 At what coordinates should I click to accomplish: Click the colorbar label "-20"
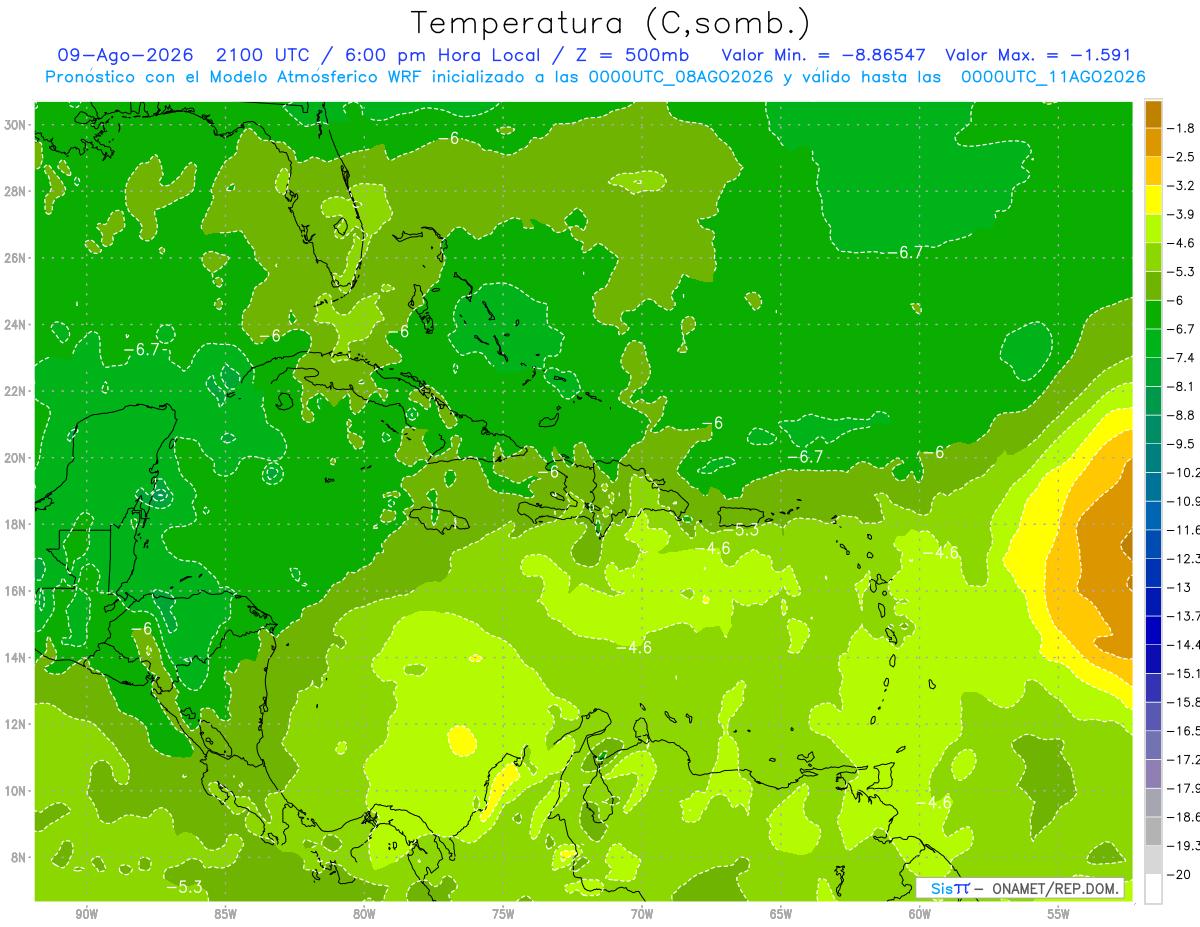pyautogui.click(x=1180, y=875)
